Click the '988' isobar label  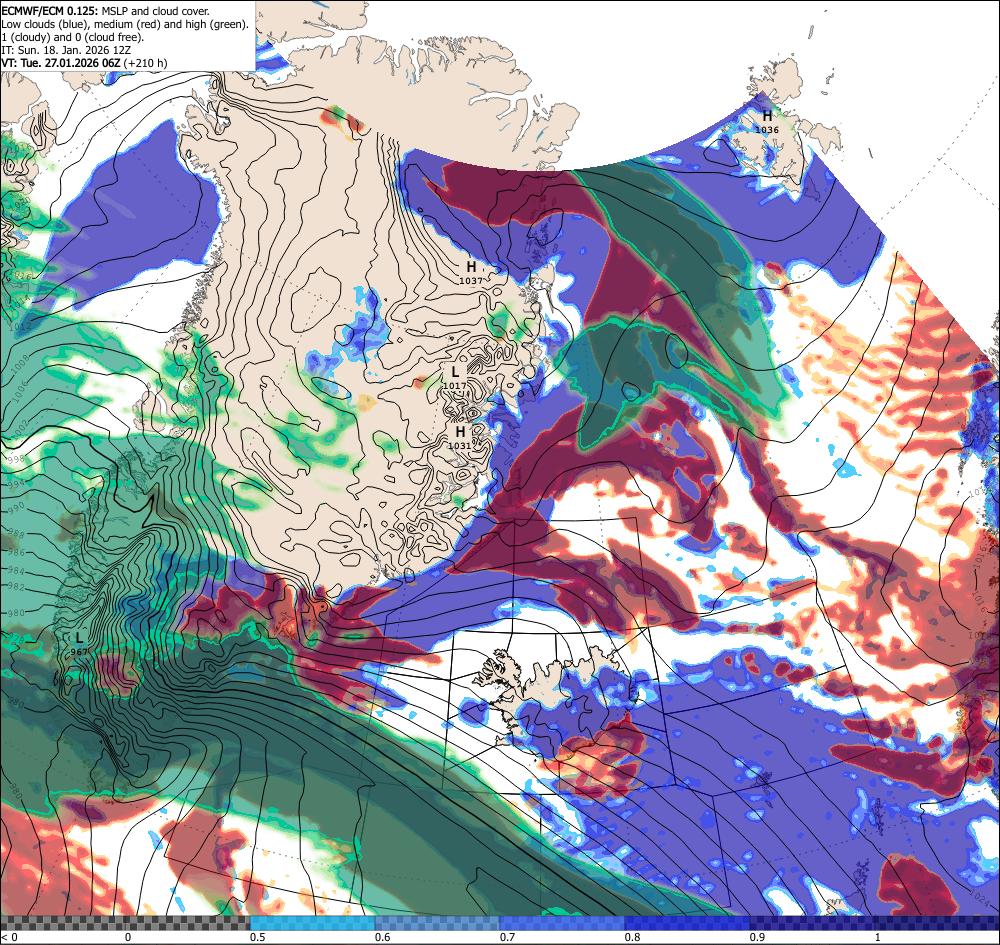pyautogui.click(x=16, y=534)
